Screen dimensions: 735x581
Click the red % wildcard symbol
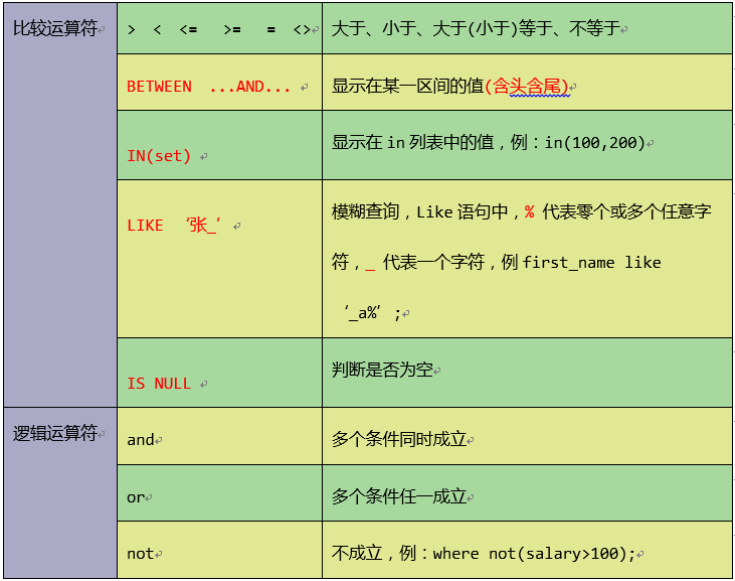pyautogui.click(x=529, y=212)
